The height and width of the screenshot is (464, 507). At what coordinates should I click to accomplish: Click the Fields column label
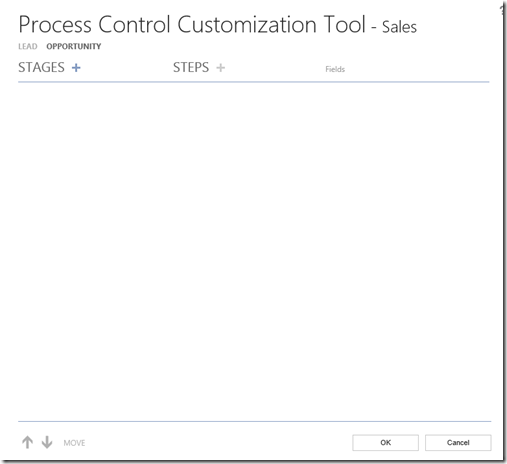(x=335, y=69)
